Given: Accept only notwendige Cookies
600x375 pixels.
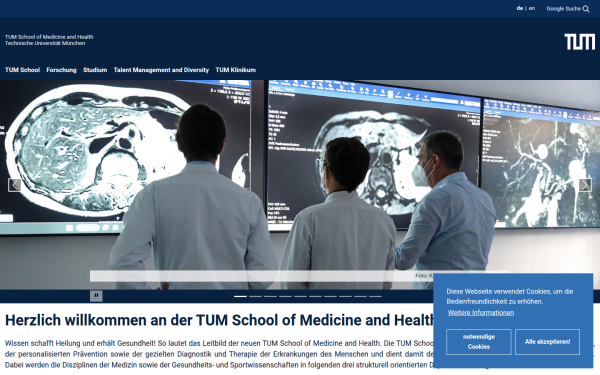Looking at the screenshot, I should click(479, 342).
